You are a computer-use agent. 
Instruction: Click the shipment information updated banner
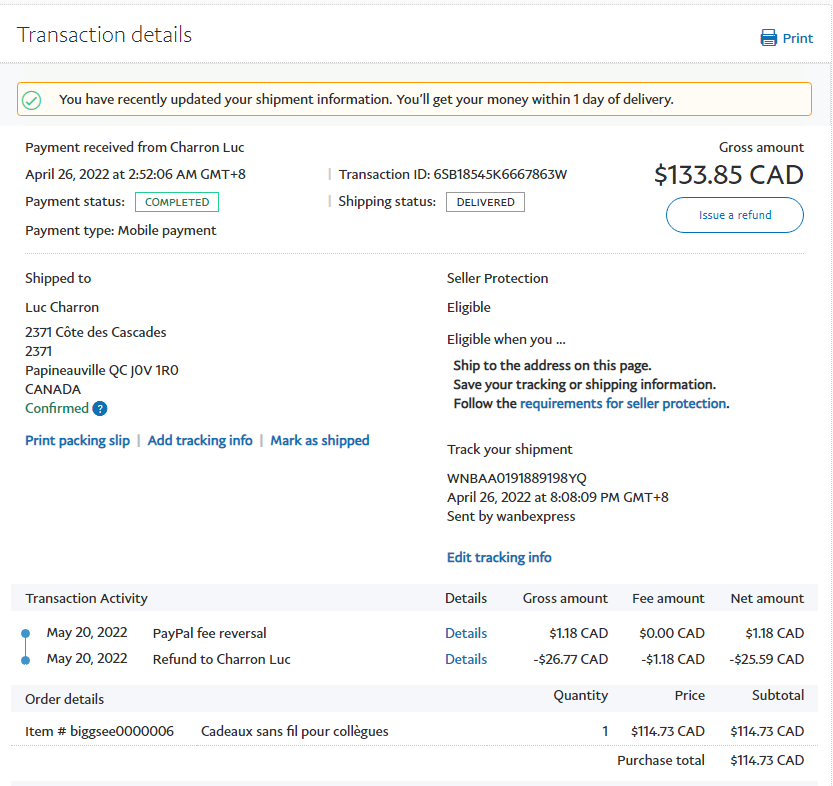414,100
